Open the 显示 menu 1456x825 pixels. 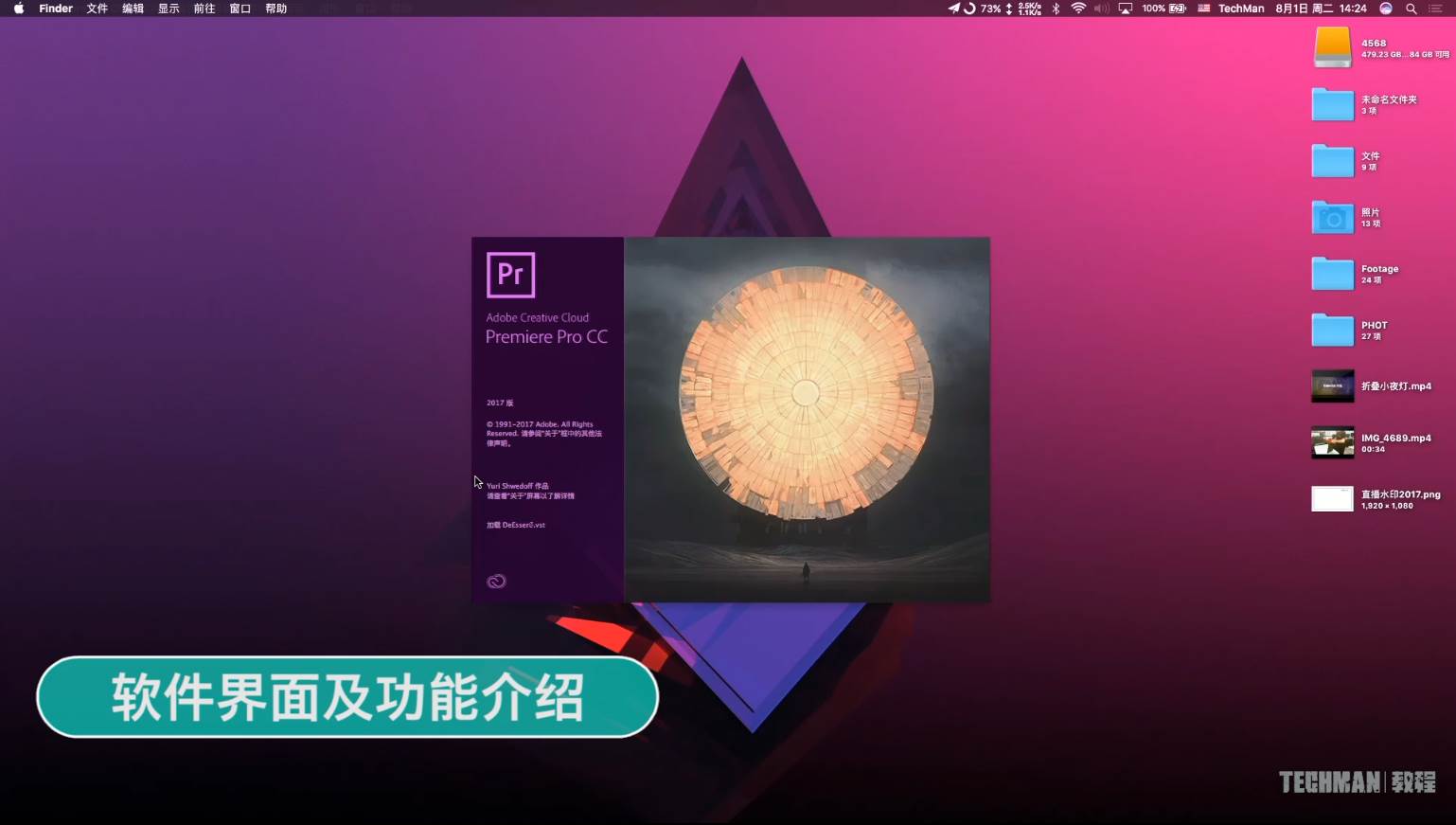(x=169, y=9)
